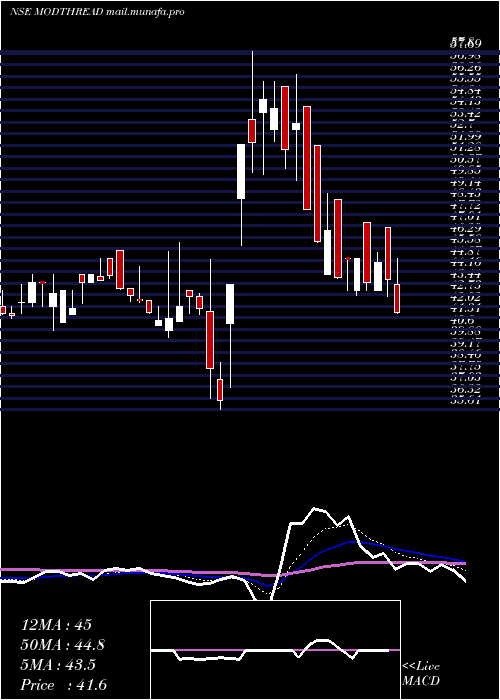This screenshot has height=700, width=500.
Task: Click the NSE MODTHREAD chart title
Action: [x=97, y=12]
